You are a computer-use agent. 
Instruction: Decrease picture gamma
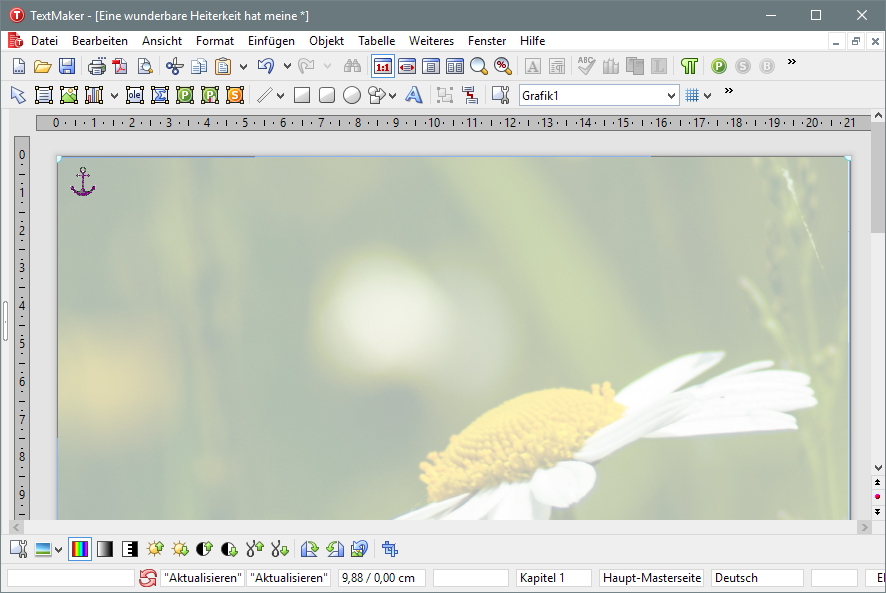point(280,549)
